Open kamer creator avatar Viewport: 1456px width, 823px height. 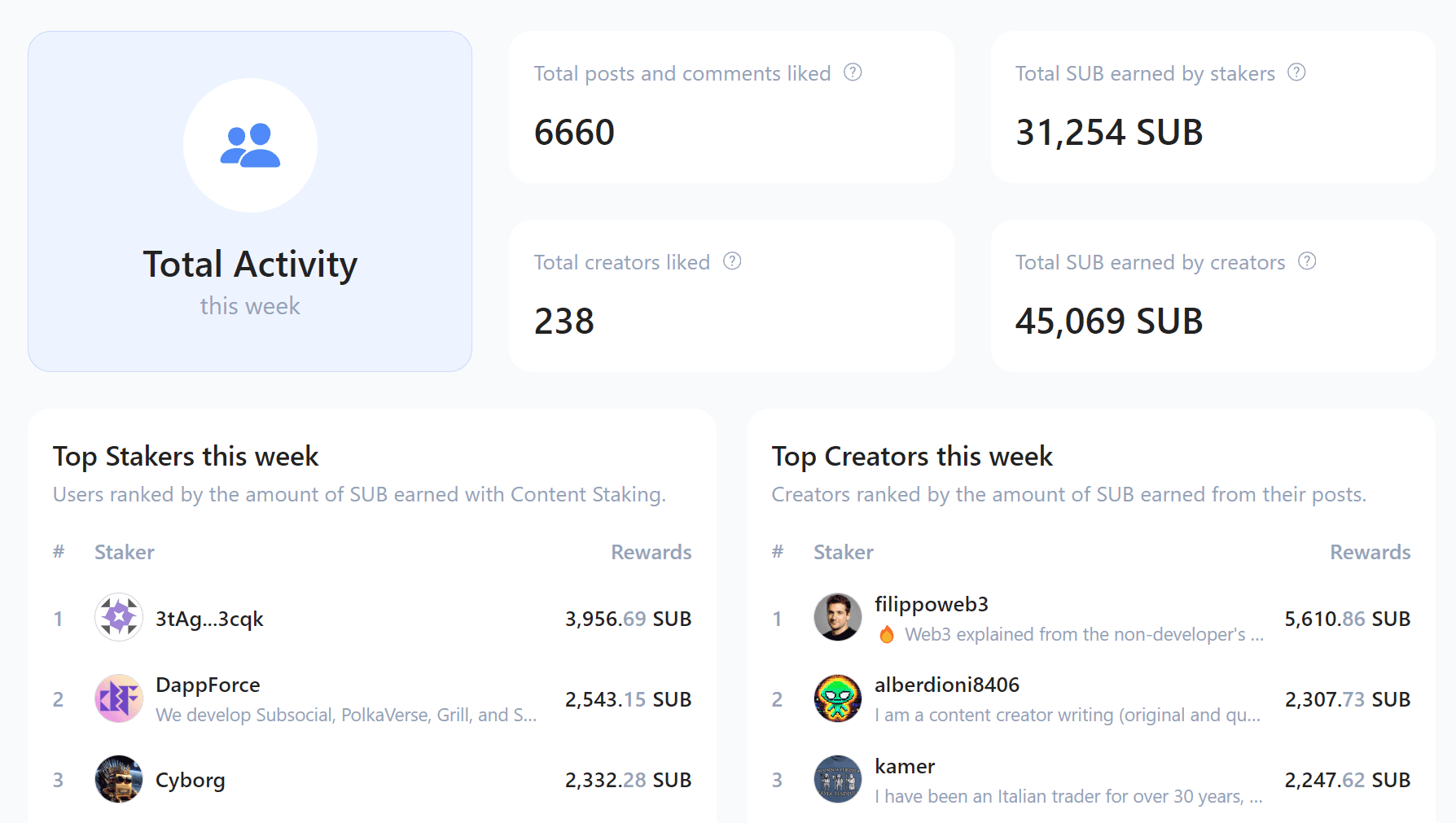[838, 779]
